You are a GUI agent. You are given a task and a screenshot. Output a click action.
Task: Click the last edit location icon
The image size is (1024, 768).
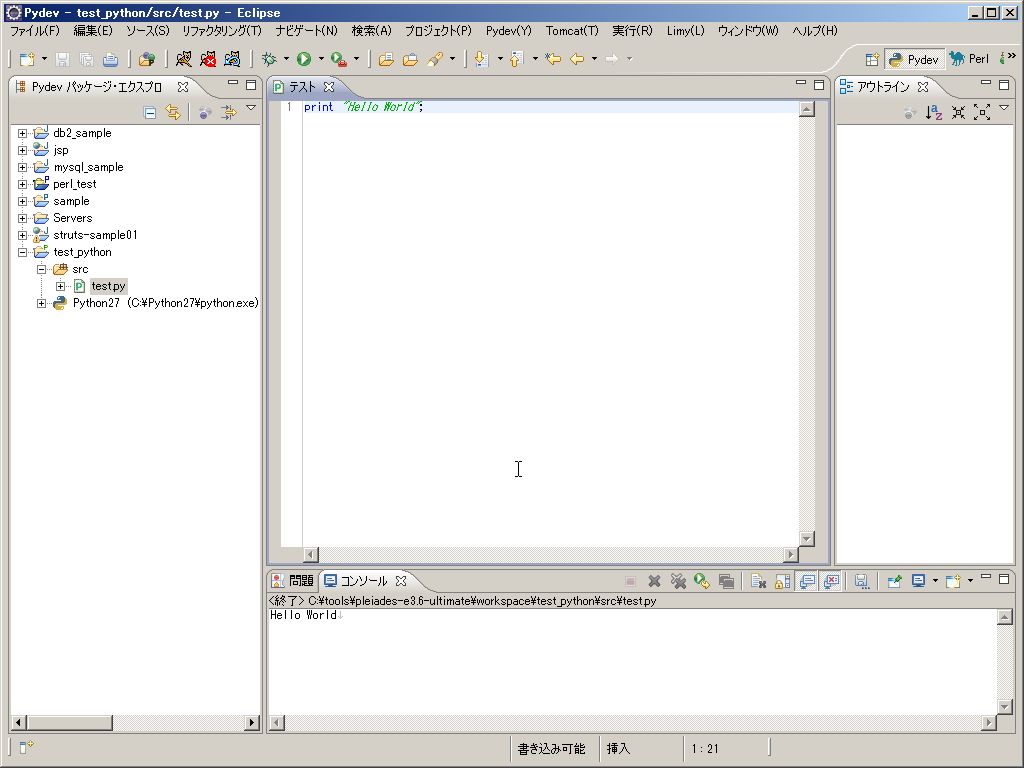(x=553, y=59)
